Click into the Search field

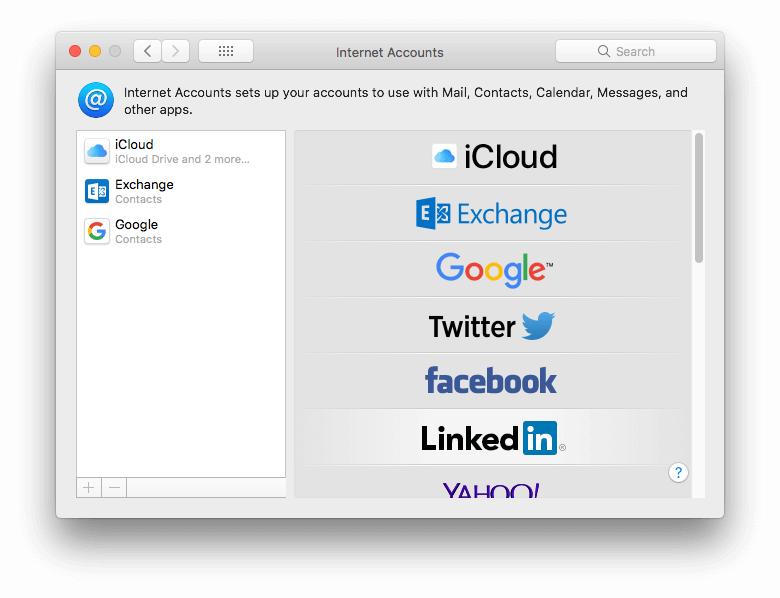coord(636,51)
